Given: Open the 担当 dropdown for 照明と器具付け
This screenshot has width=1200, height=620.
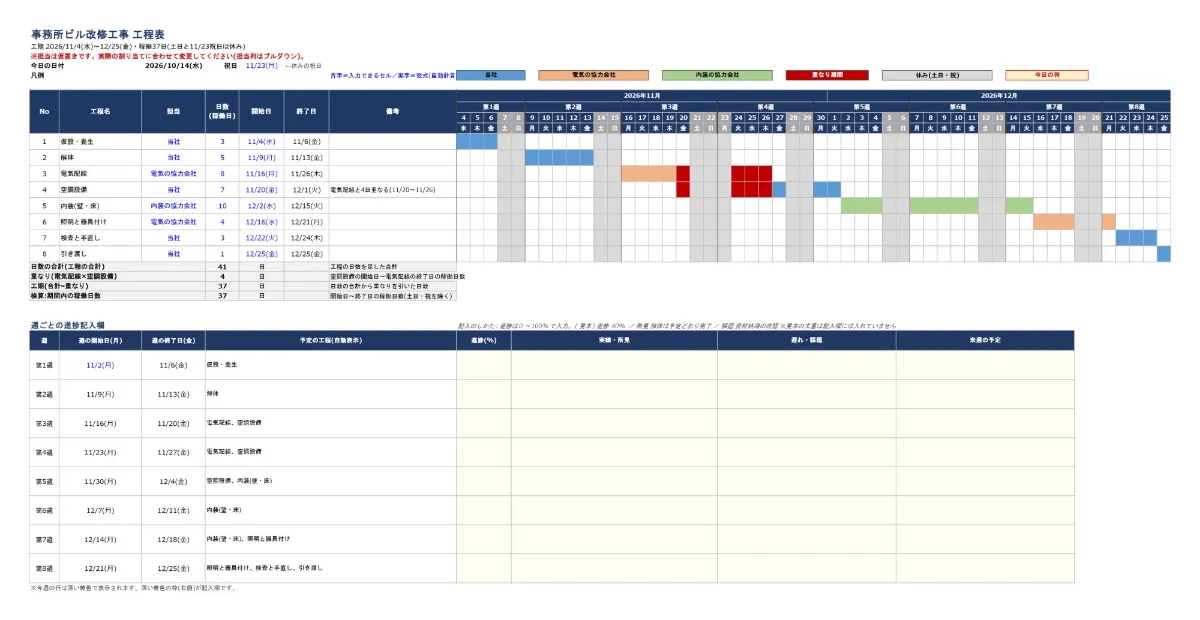Looking at the screenshot, I should [174, 221].
